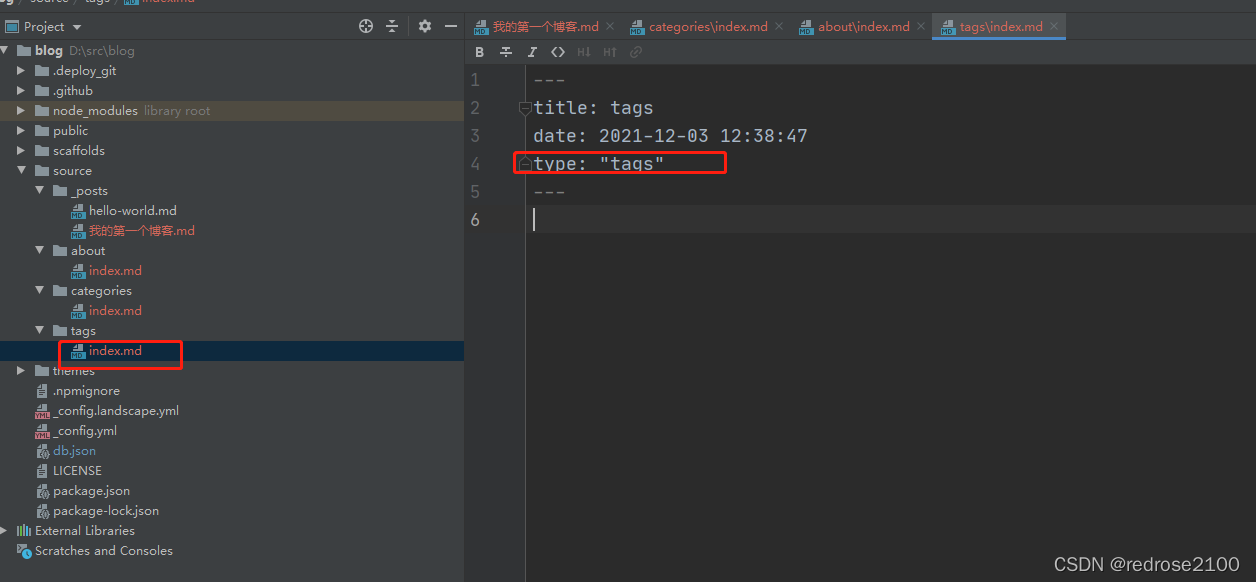Close the about\index.md tab
The width and height of the screenshot is (1256, 582).
(921, 27)
